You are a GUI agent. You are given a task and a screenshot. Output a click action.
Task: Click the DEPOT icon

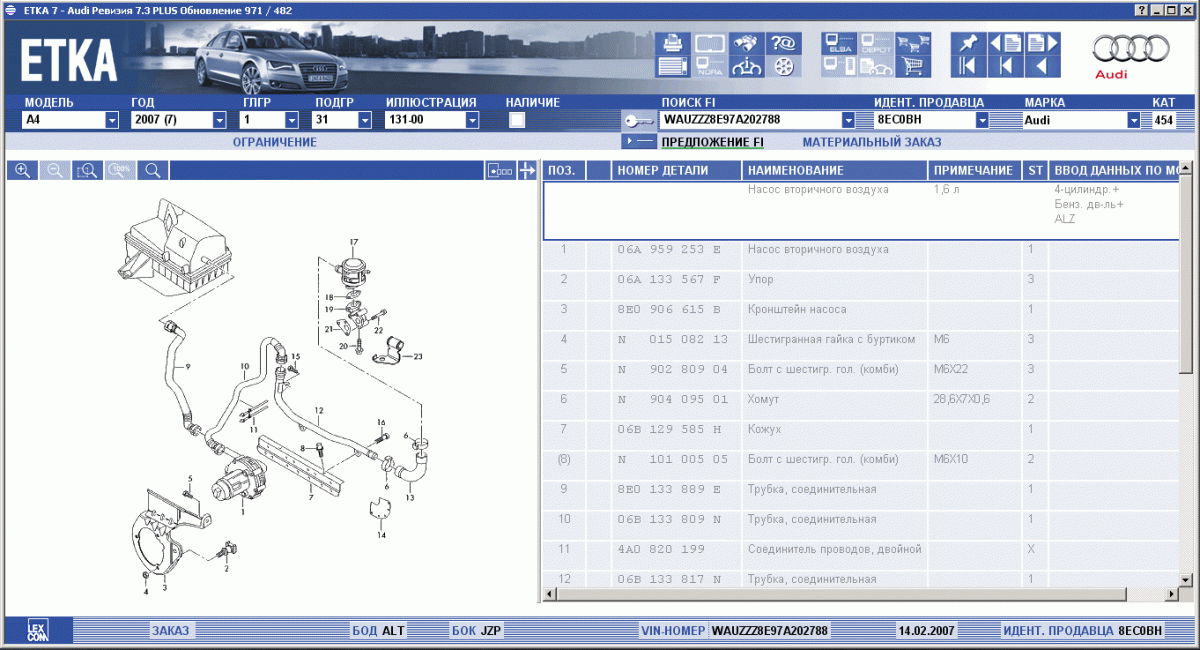point(875,43)
